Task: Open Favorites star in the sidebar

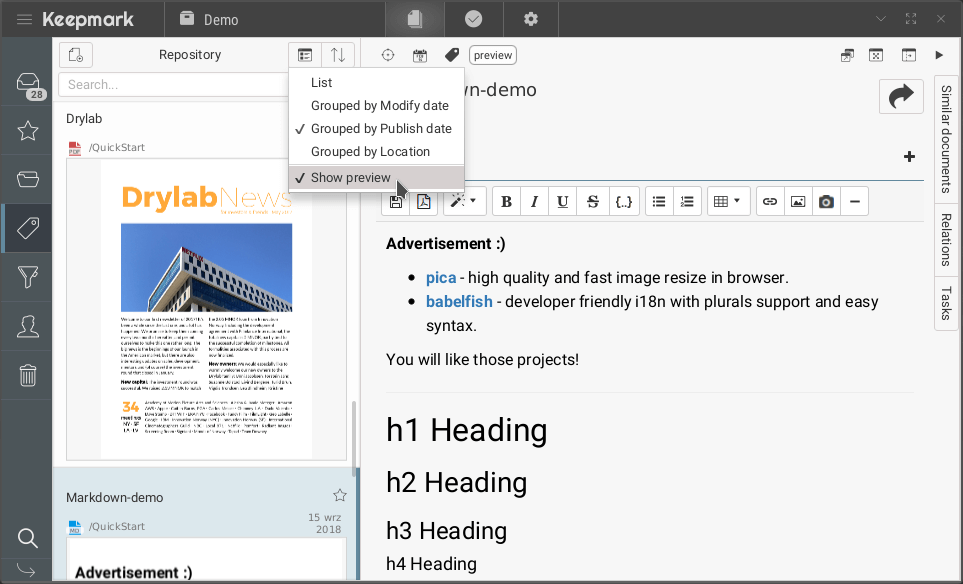Action: (27, 131)
